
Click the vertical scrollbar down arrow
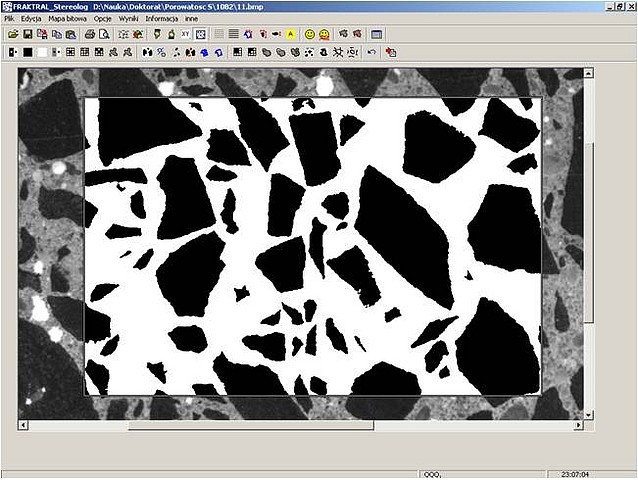(x=589, y=413)
